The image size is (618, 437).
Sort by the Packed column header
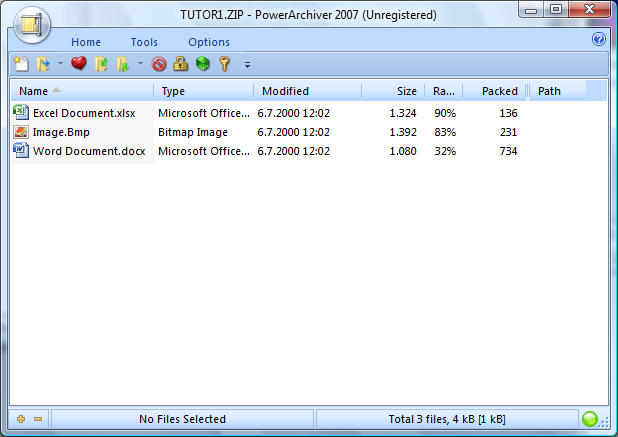[494, 91]
